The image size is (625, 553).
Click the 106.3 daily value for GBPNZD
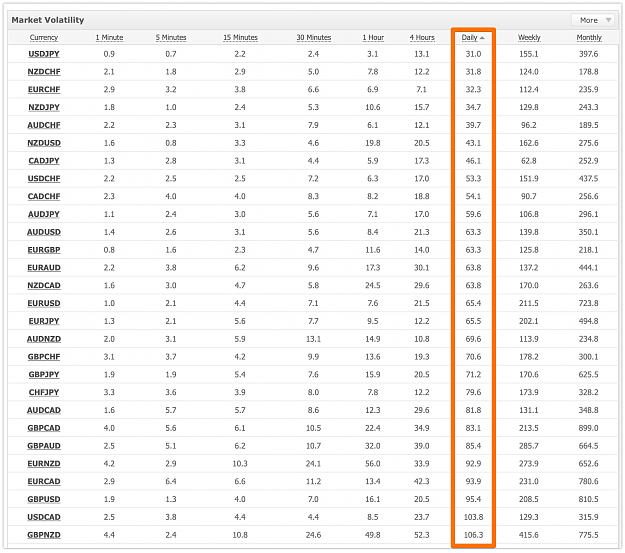point(473,535)
